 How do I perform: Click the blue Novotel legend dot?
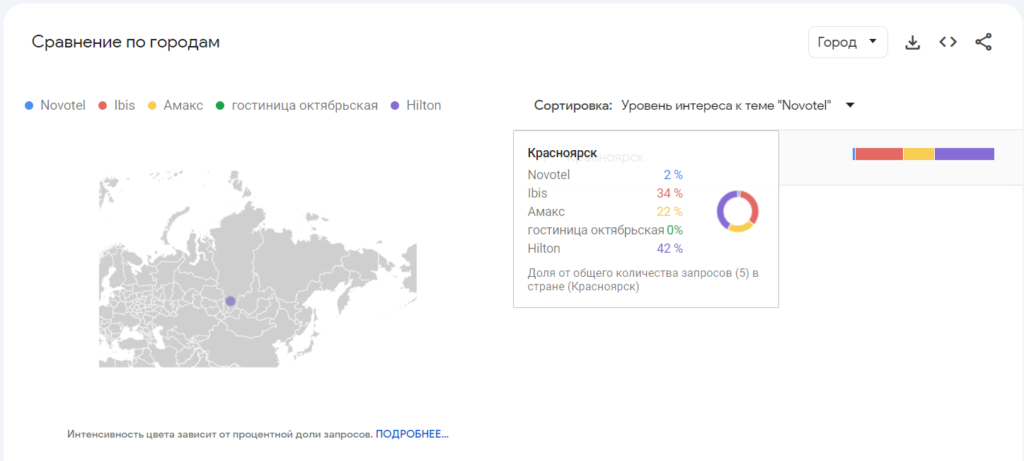click(29, 105)
